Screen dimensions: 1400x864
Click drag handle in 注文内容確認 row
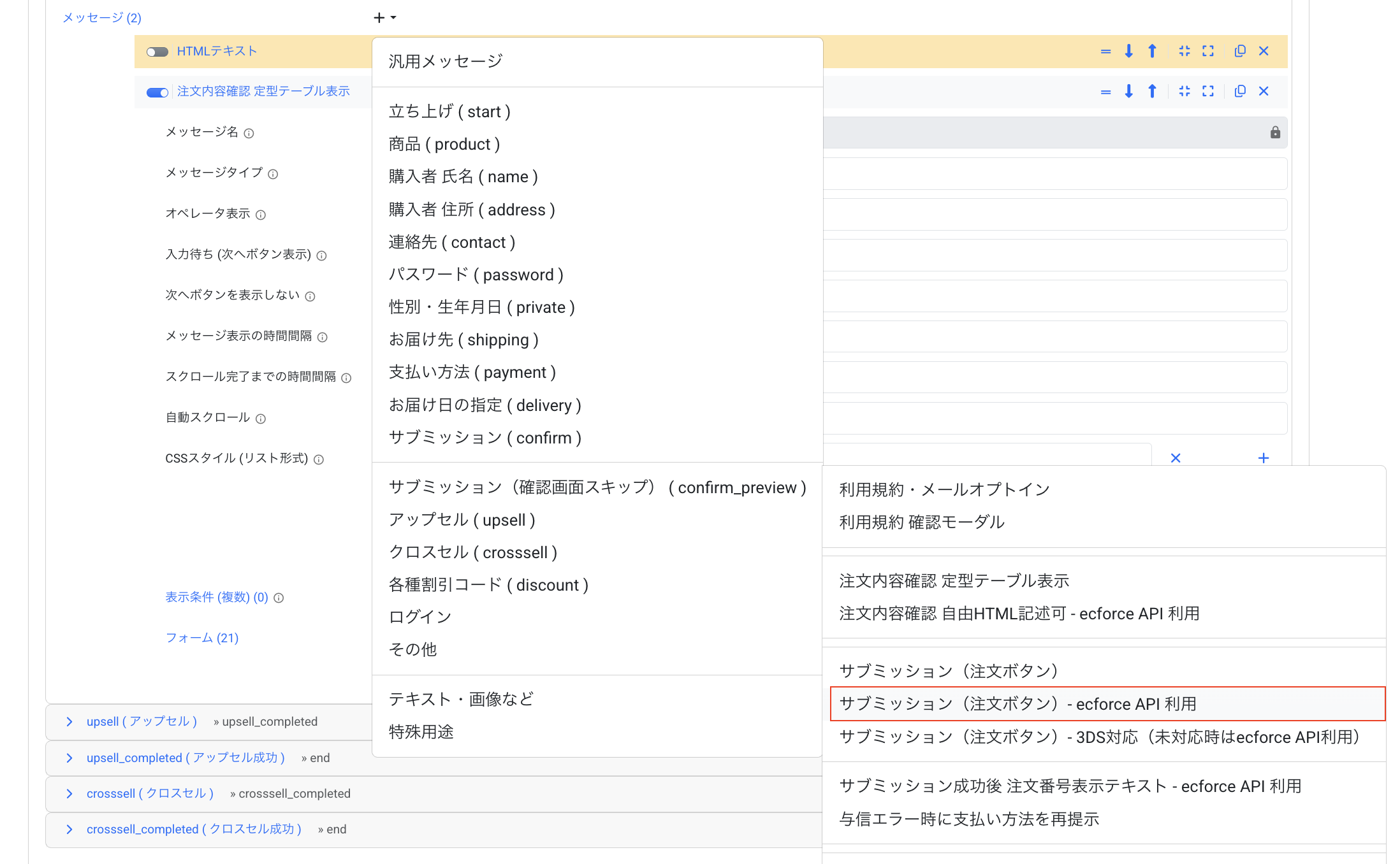1105,92
